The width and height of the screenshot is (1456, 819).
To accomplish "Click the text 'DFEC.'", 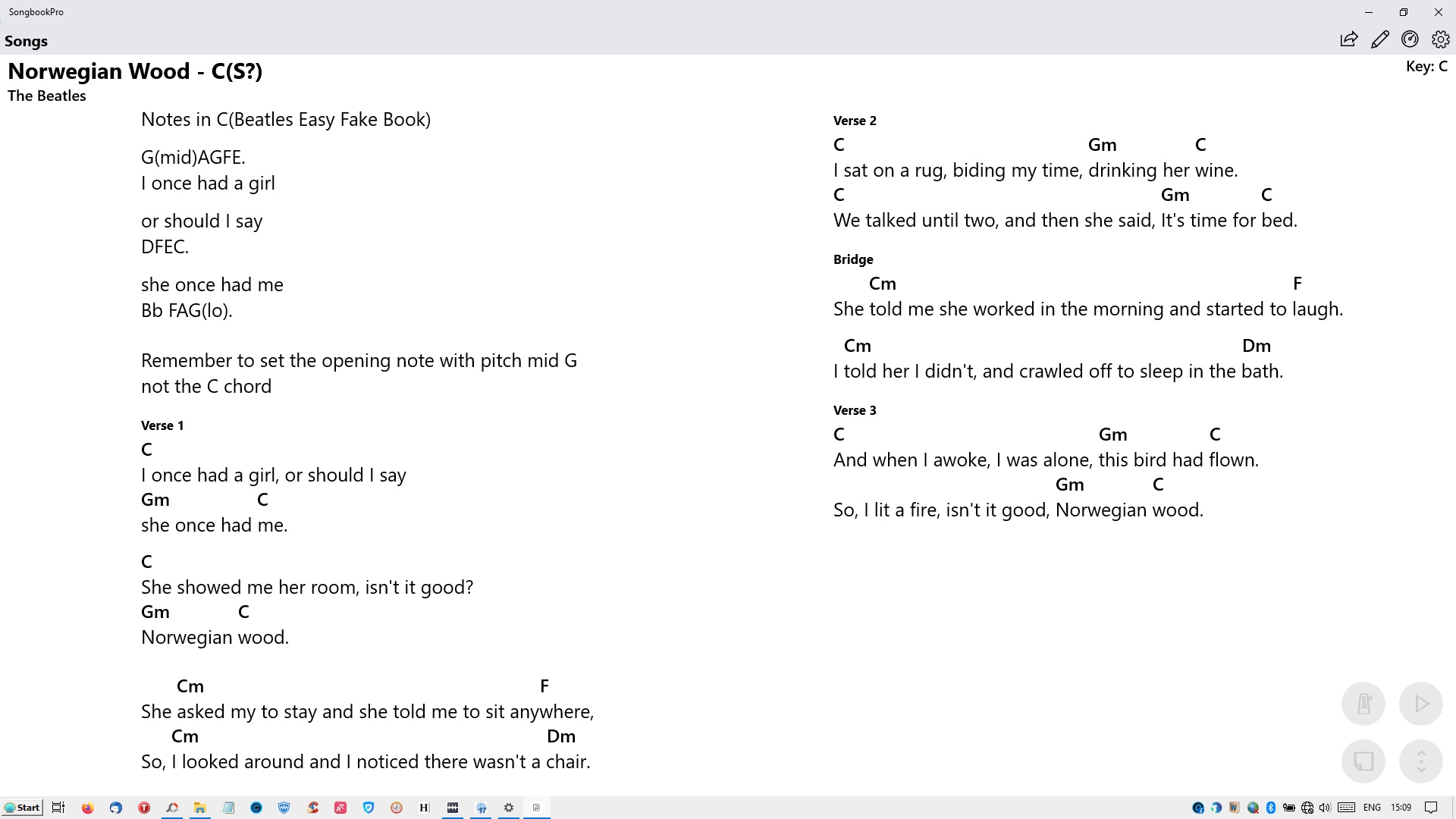I will (x=165, y=247).
